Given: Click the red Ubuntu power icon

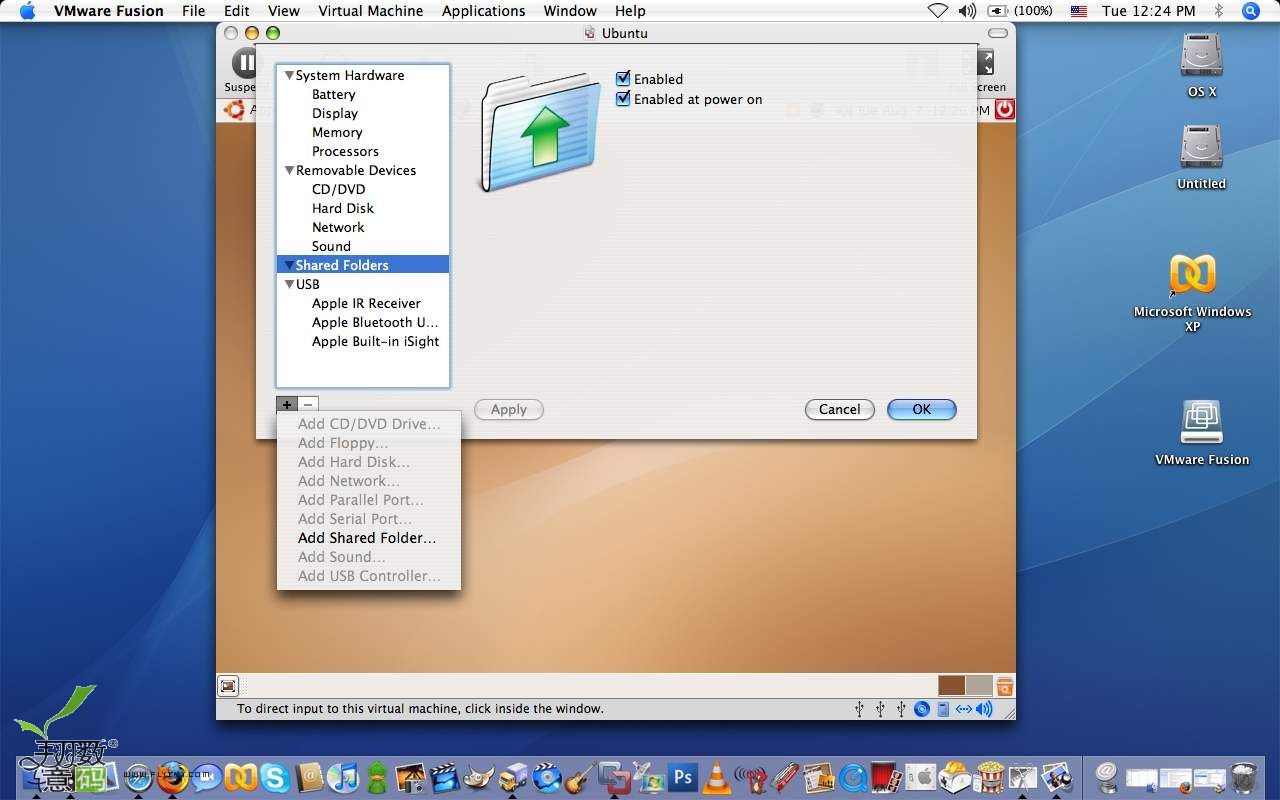Looking at the screenshot, I should click(x=1004, y=110).
